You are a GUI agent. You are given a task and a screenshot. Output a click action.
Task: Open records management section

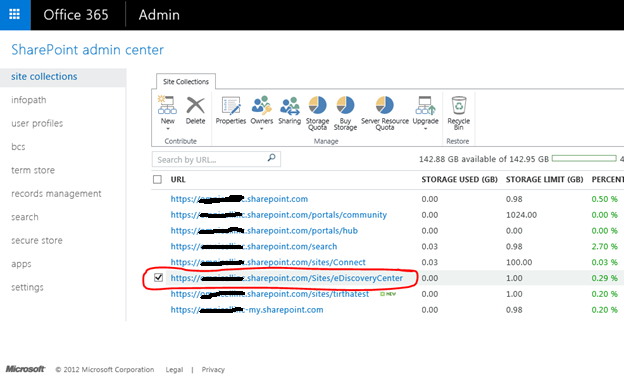click(x=56, y=193)
